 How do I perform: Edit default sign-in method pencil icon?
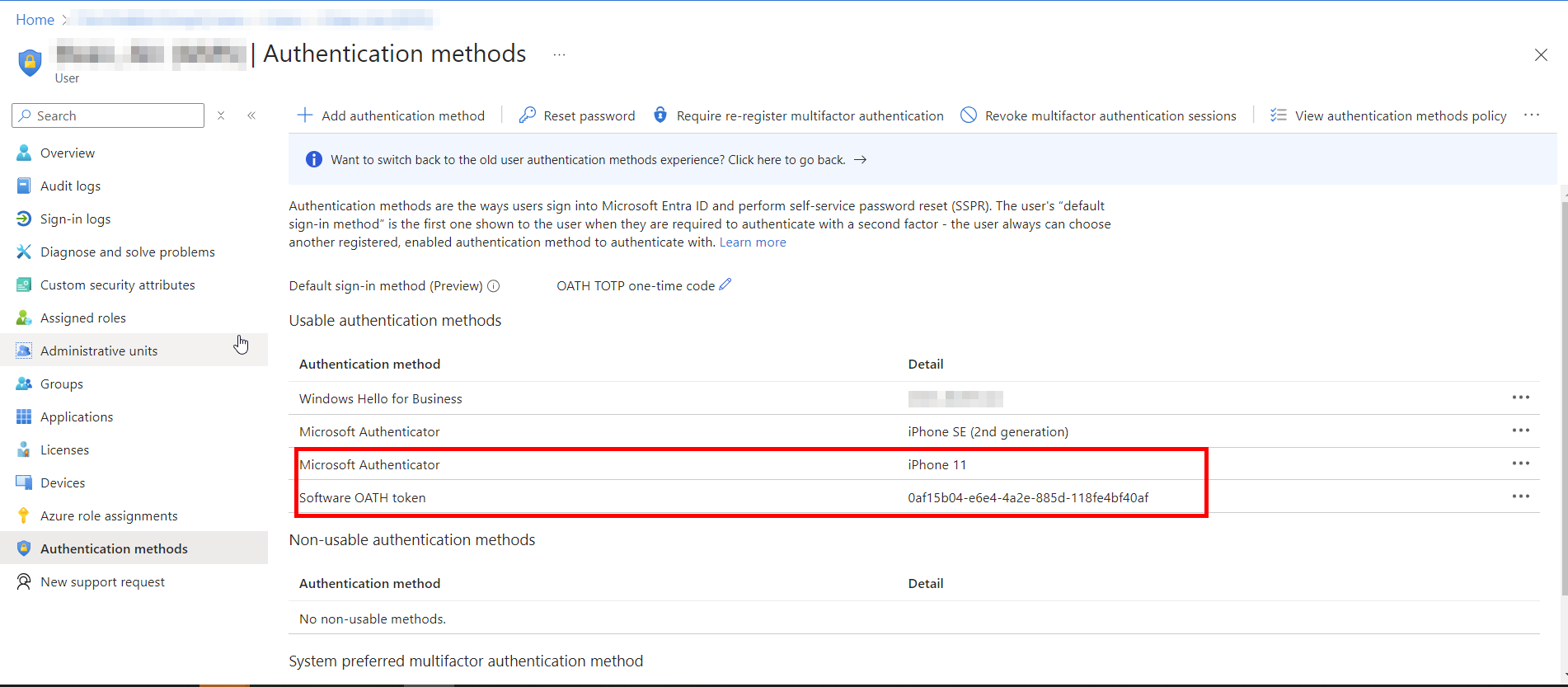click(725, 285)
